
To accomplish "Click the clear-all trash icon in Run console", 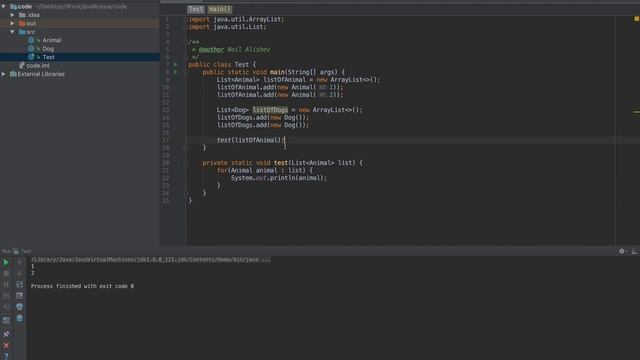I will (x=19, y=318).
